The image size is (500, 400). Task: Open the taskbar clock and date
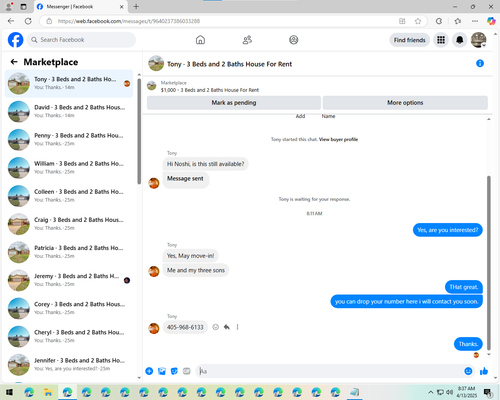[x=467, y=392]
